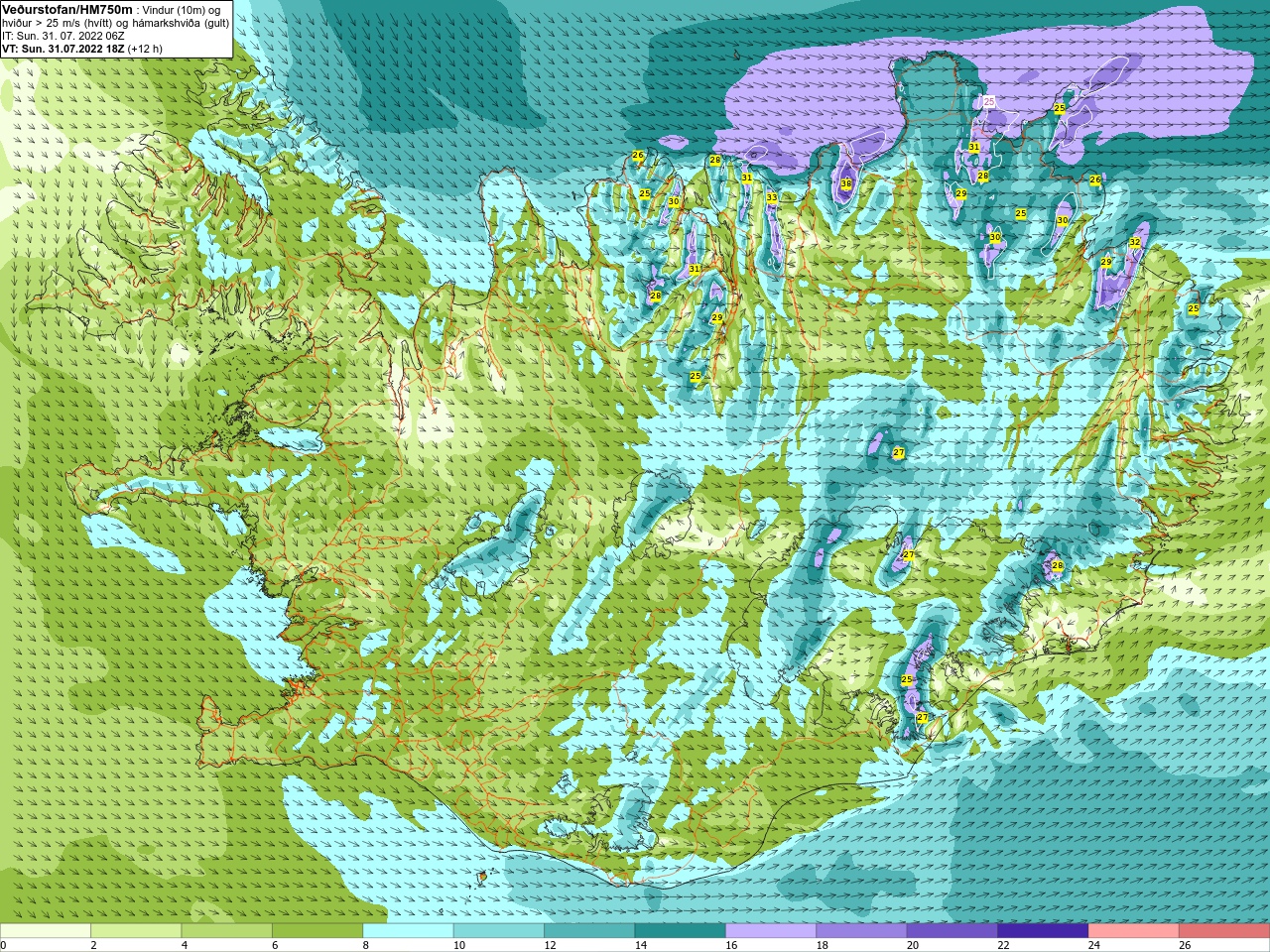This screenshot has width=1270, height=952.
Task: Click the legend scale number '4'
Action: pyautogui.click(x=185, y=945)
